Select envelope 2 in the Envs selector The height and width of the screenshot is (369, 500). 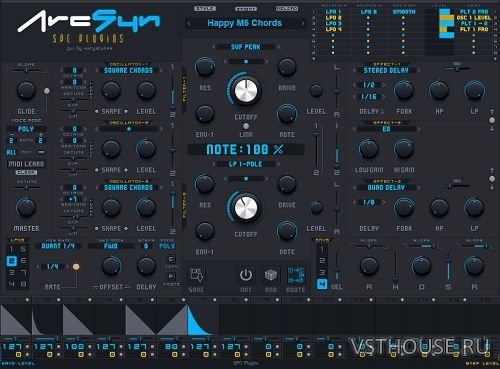point(322,261)
